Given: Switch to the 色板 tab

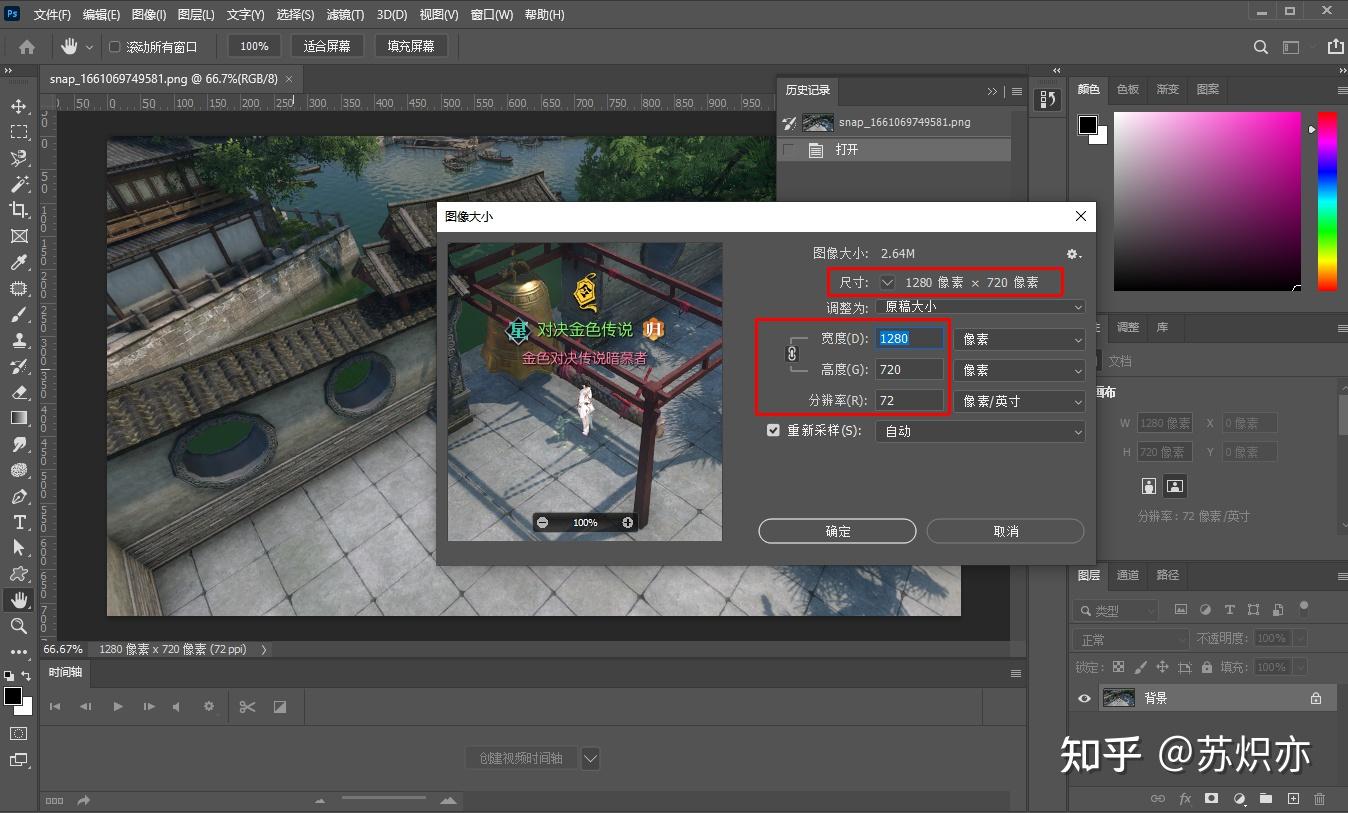Looking at the screenshot, I should pyautogui.click(x=1128, y=89).
